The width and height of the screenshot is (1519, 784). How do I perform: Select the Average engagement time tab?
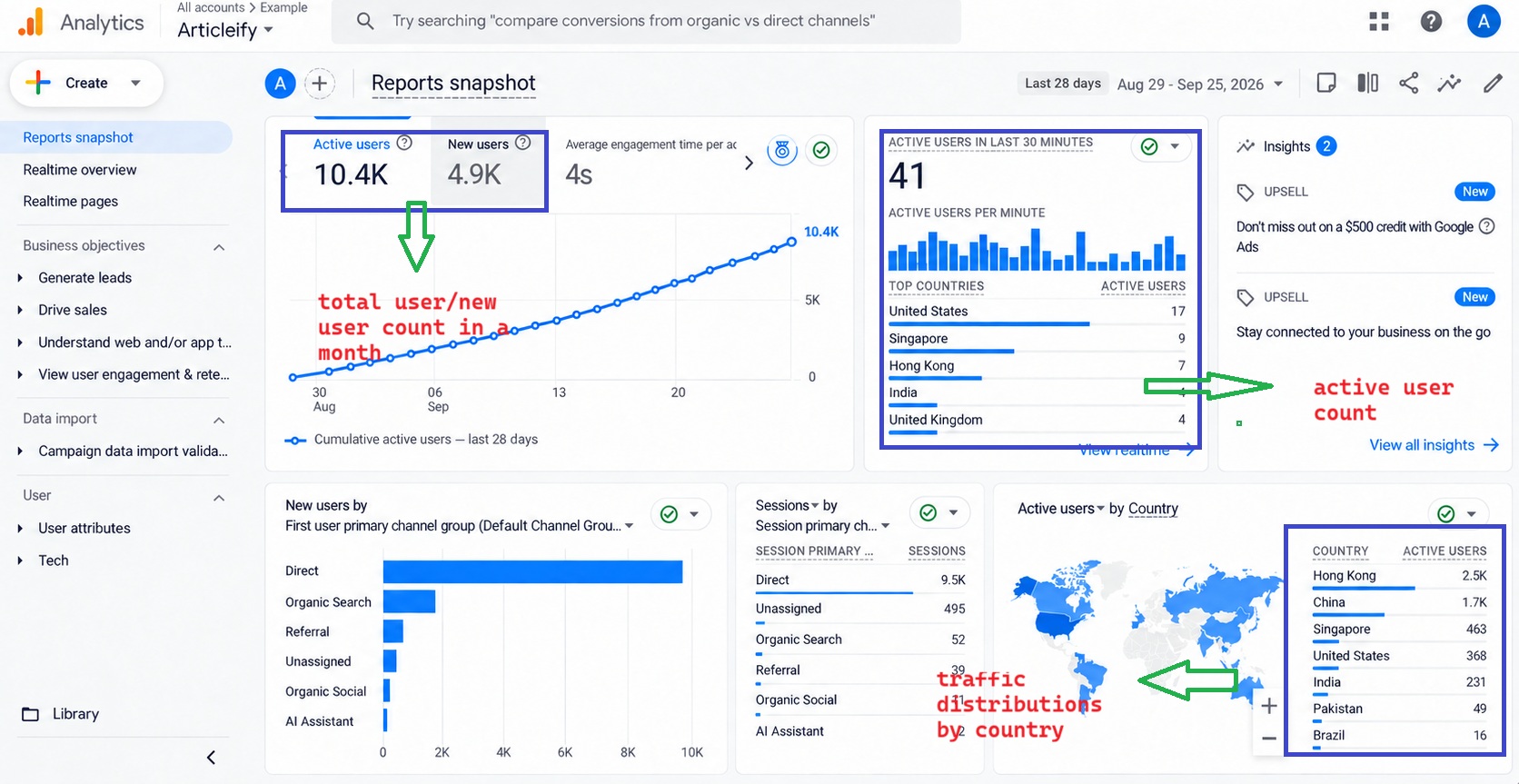(649, 162)
